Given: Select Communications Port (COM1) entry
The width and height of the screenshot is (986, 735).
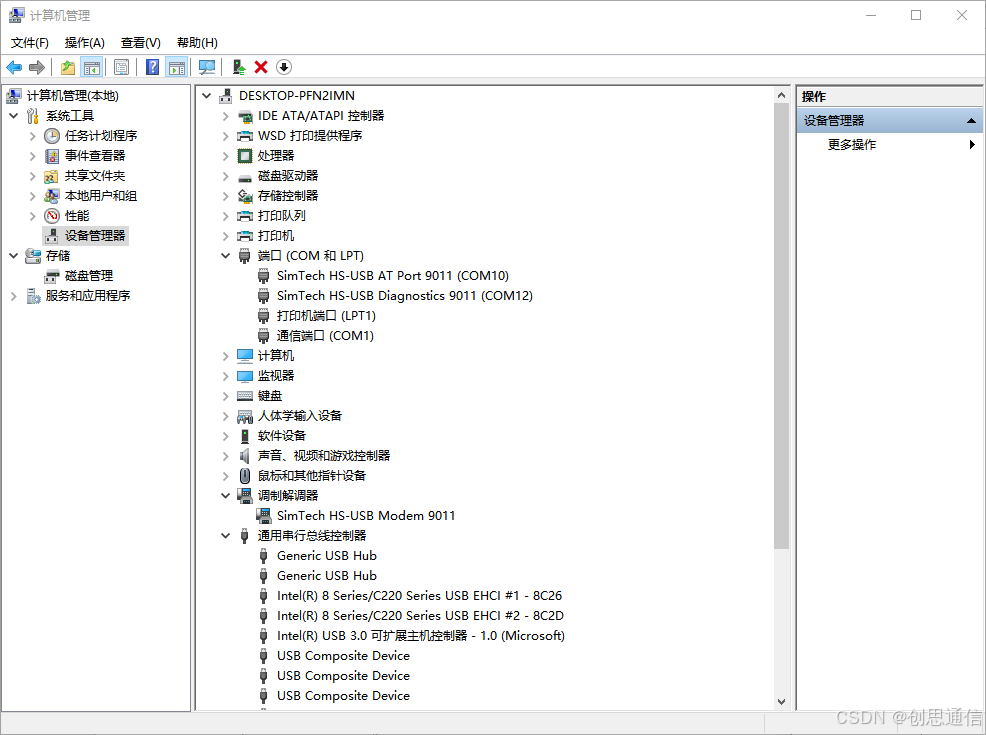Looking at the screenshot, I should 325,336.
